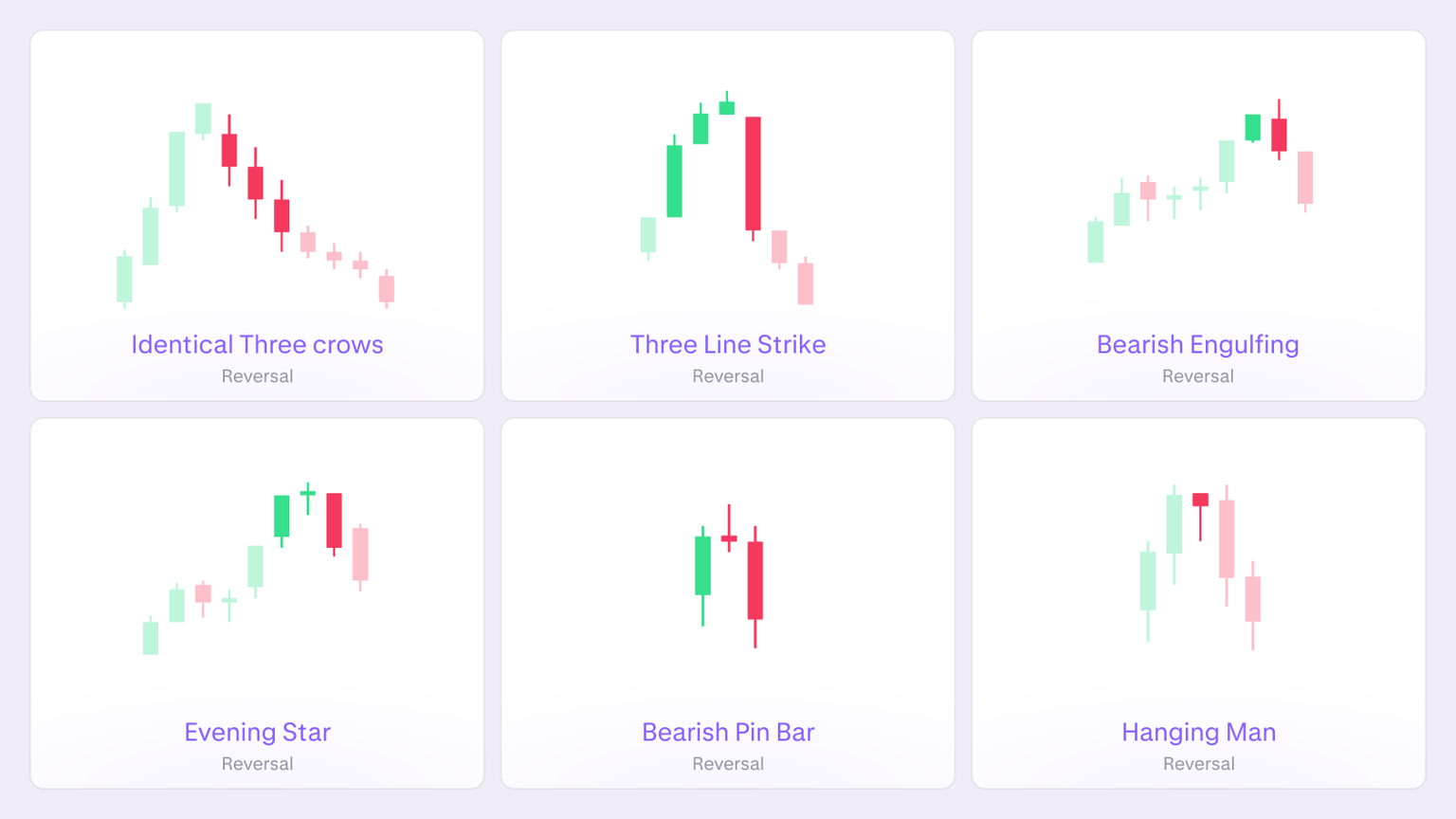Click the Reversal subtitle under Evening Star
Viewport: 1456px width, 819px height.
[x=257, y=763]
